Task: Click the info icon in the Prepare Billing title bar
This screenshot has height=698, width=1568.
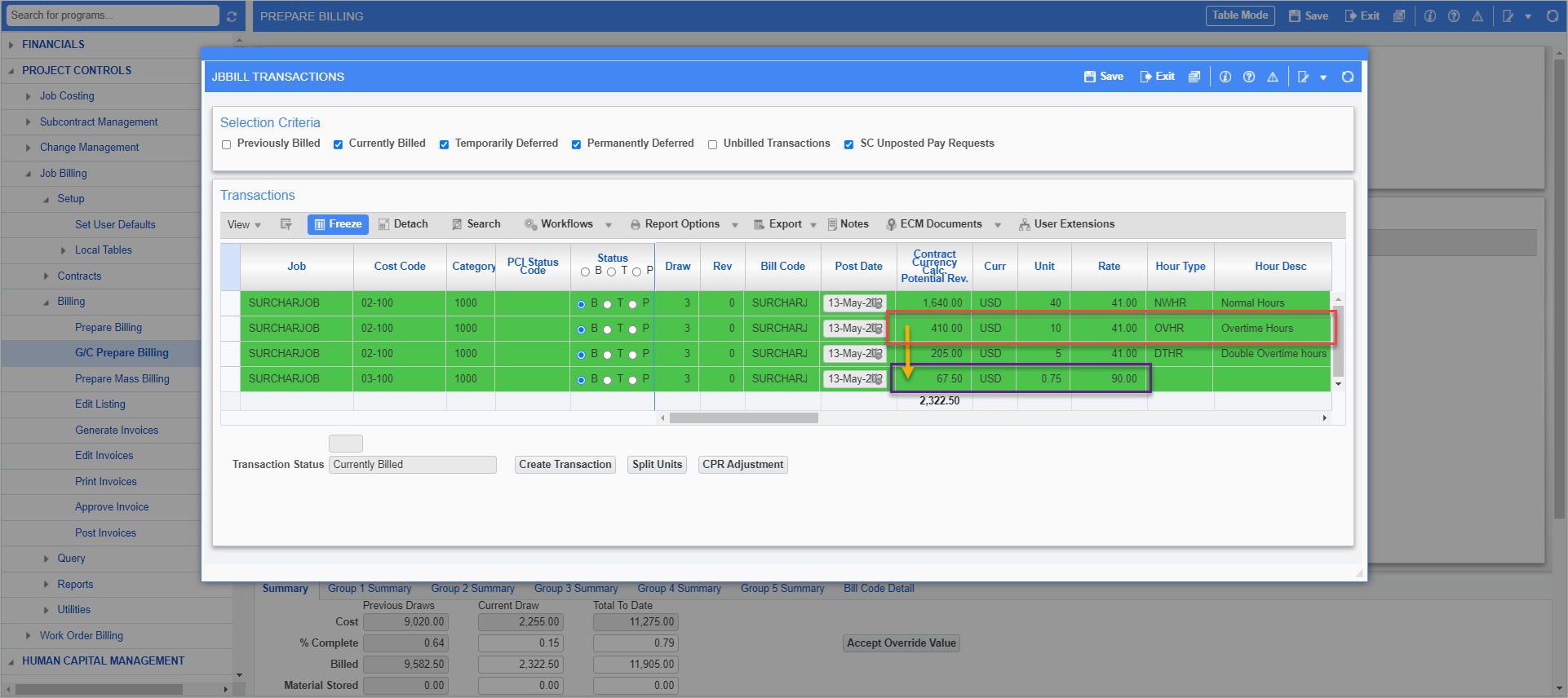Action: pyautogui.click(x=1430, y=16)
